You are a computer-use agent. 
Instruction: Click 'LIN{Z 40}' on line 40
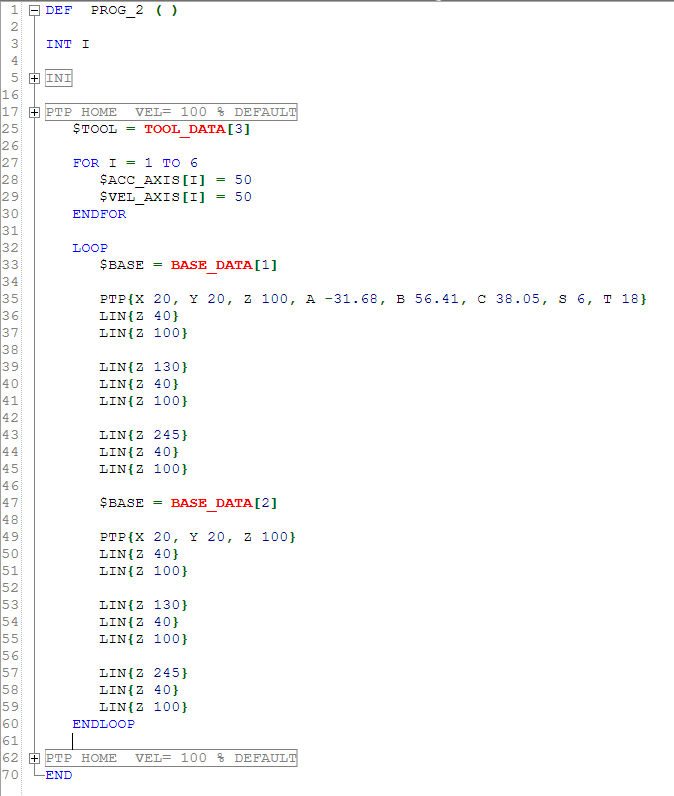tap(139, 384)
